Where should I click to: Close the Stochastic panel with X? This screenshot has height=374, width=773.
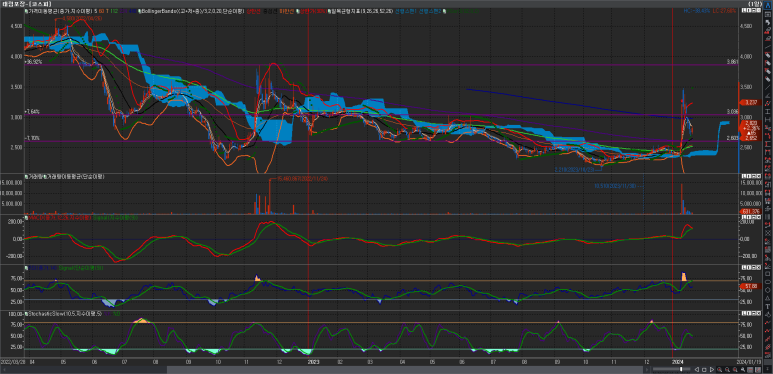[x=759, y=313]
